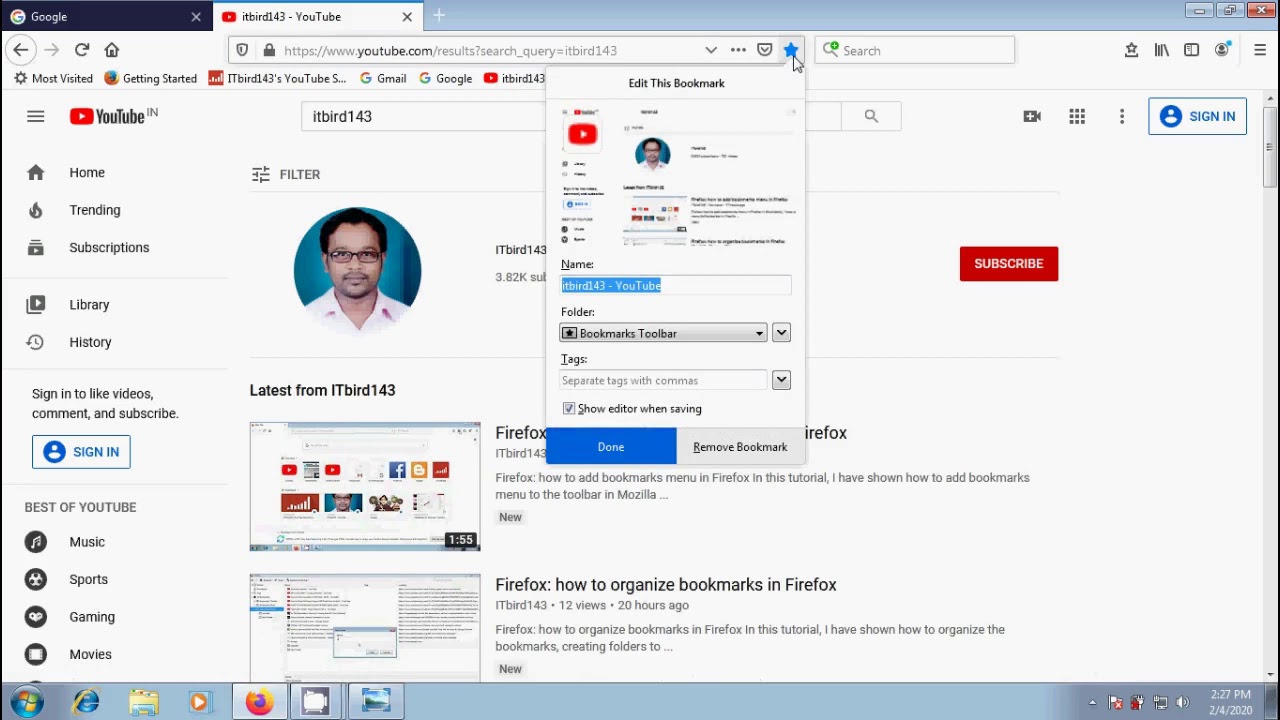This screenshot has height=720, width=1280.
Task: Open the YouTube apps grid icon
Action: click(1077, 116)
